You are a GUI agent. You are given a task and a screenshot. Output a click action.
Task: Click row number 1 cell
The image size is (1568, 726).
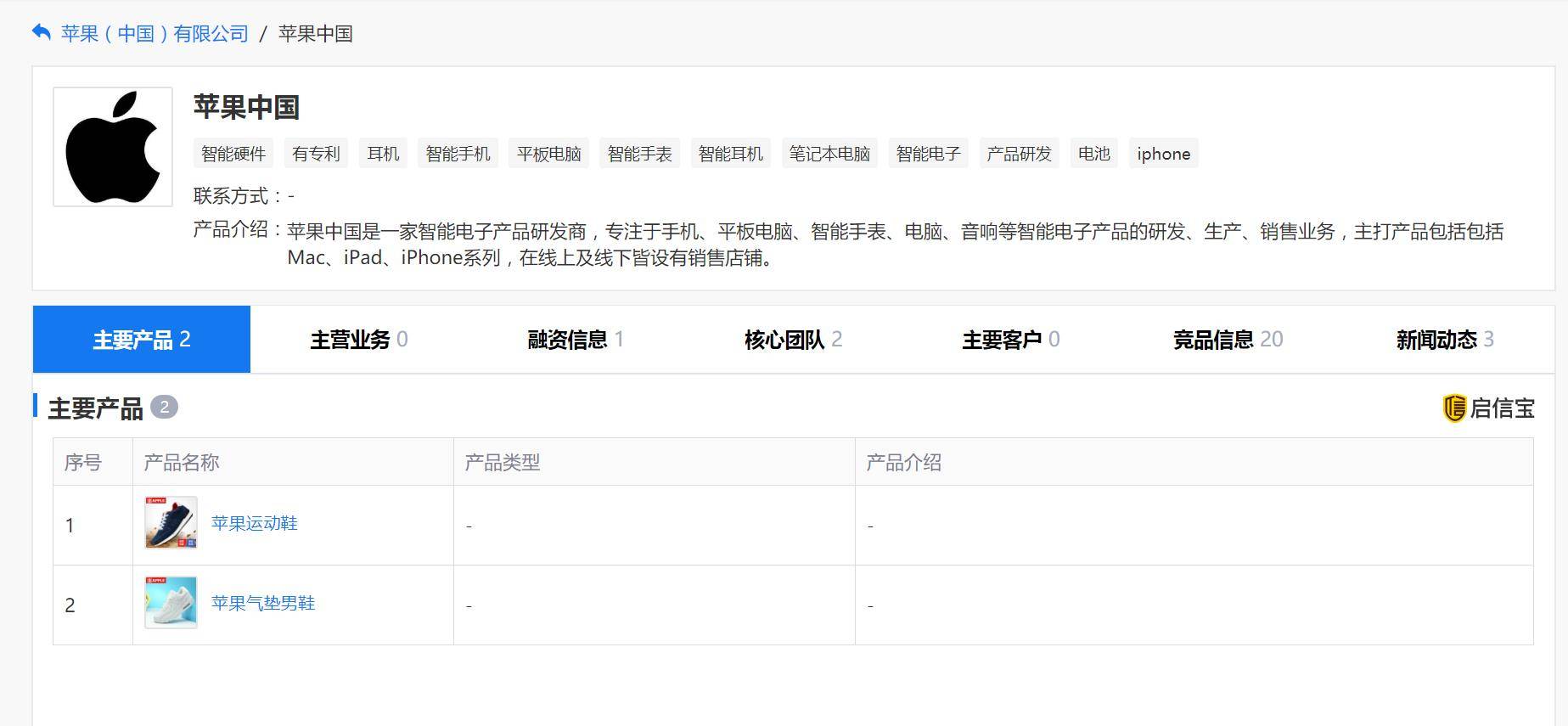pyautogui.click(x=93, y=526)
